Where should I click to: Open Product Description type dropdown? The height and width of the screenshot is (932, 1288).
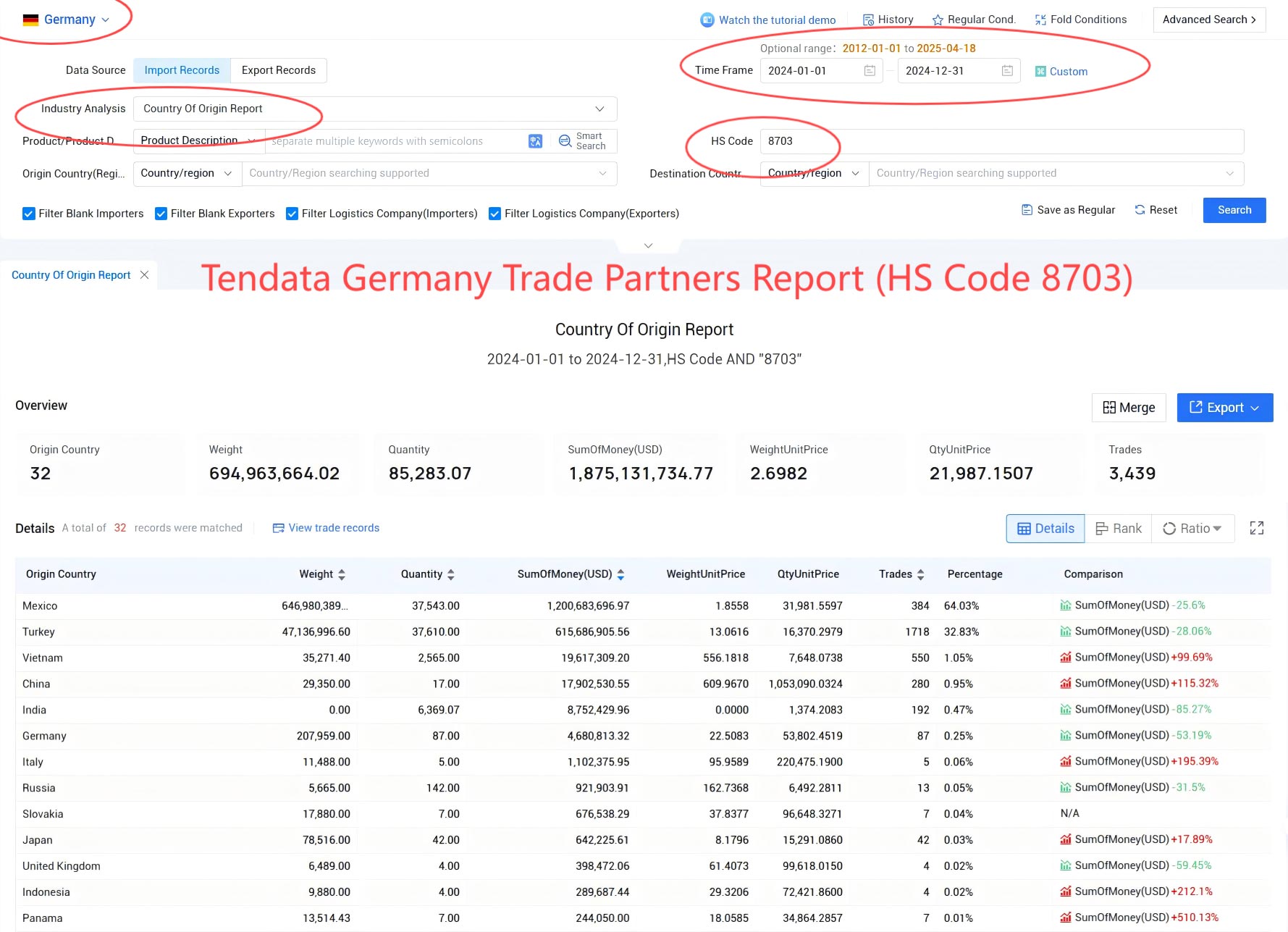(x=199, y=140)
